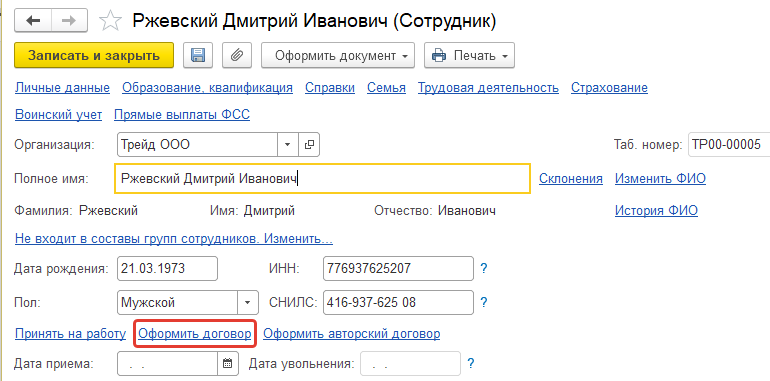This screenshot has width=770, height=381.
Task: Open the Личные данные section
Action: click(62, 88)
